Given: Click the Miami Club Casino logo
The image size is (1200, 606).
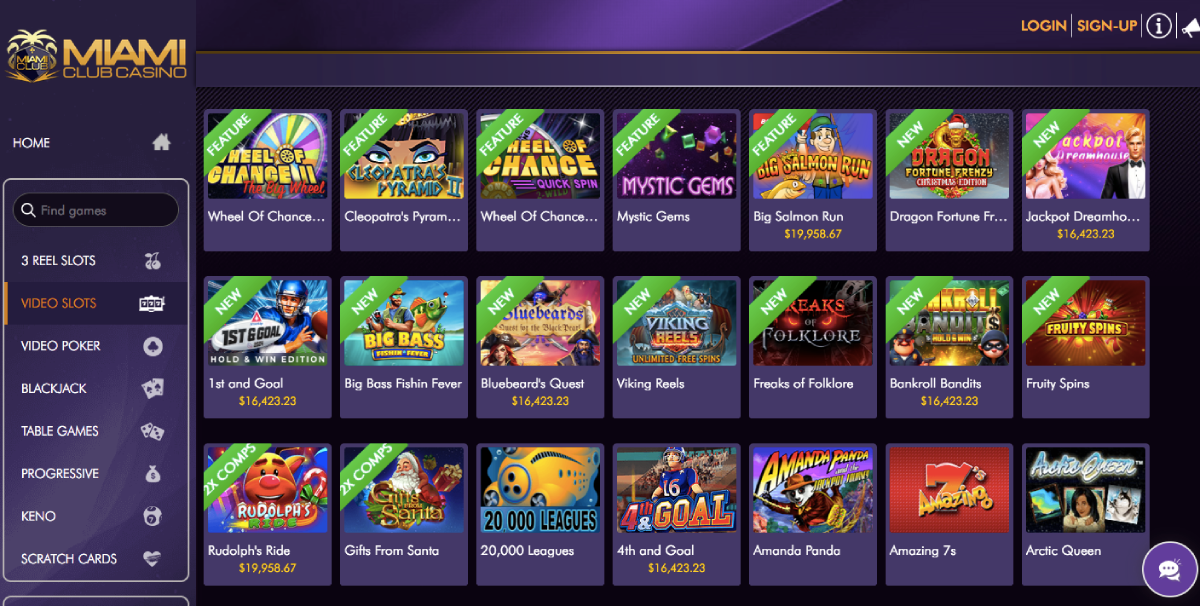Looking at the screenshot, I should (97, 55).
